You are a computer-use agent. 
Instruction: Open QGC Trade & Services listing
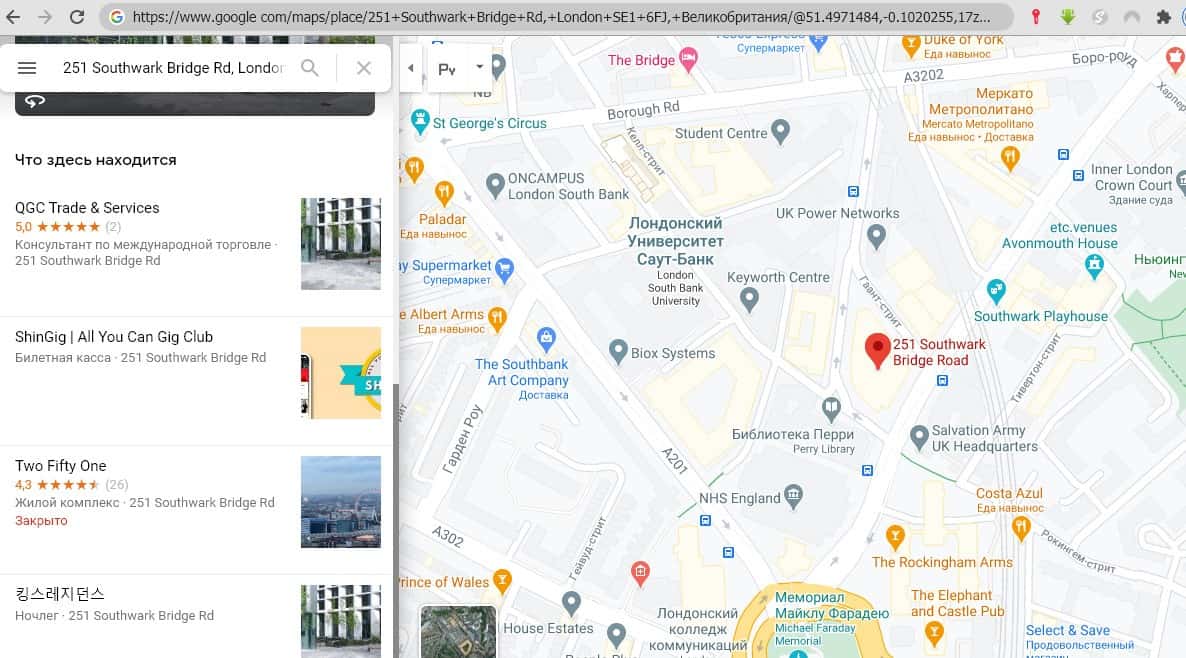87,208
